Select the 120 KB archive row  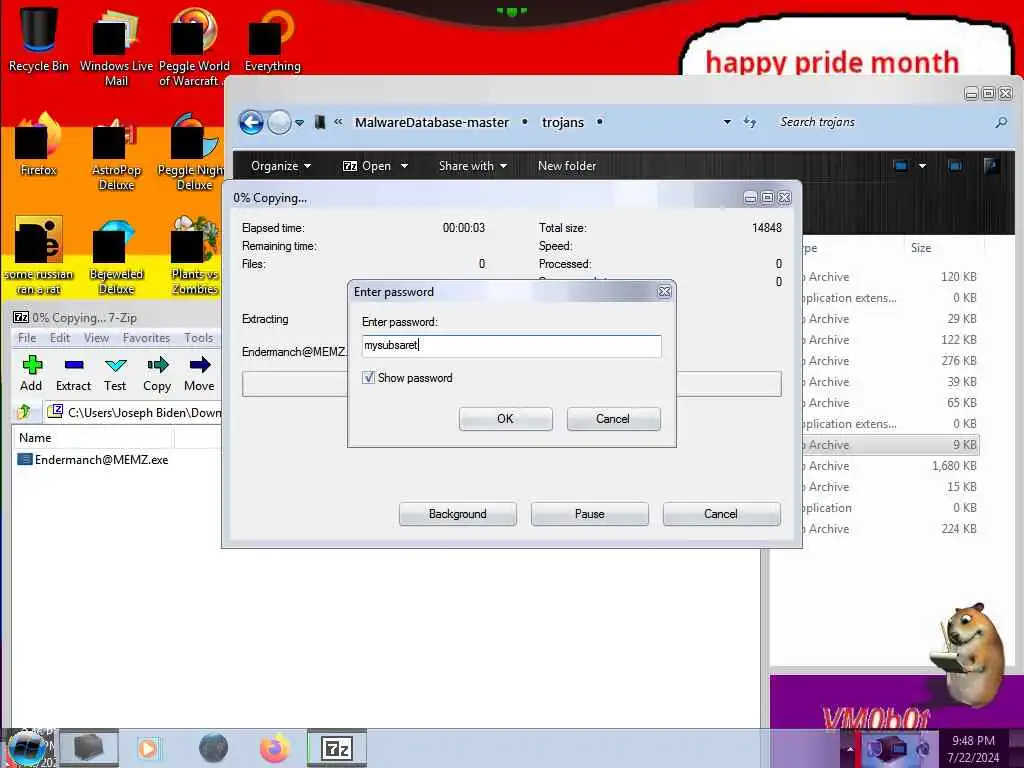tap(891, 277)
